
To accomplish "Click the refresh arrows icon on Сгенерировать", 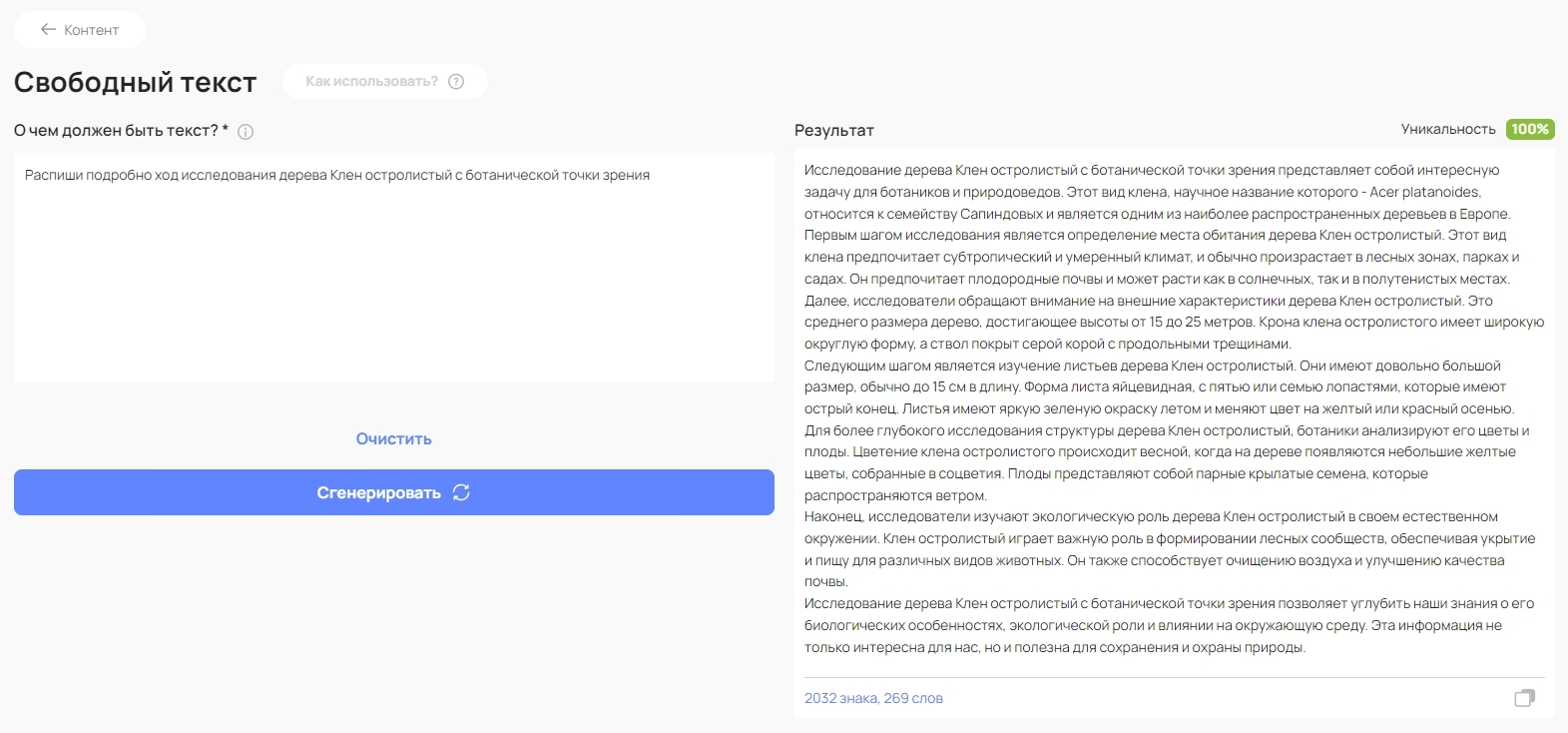I will click(461, 492).
